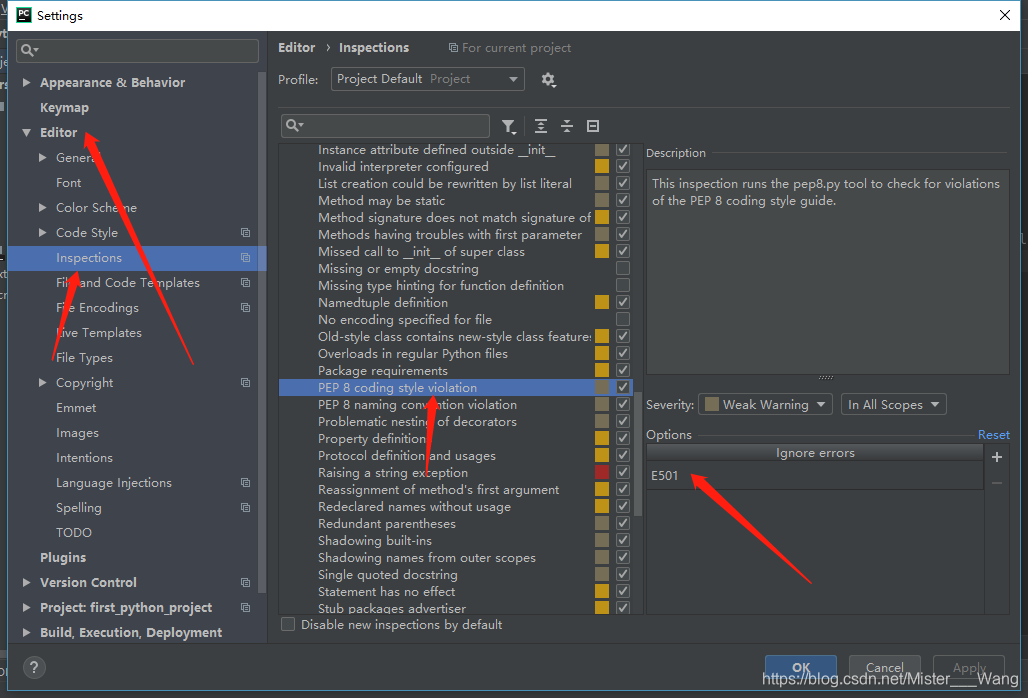The width and height of the screenshot is (1028, 698).
Task: Expand the Appearance & Behavior section
Action: (x=25, y=82)
